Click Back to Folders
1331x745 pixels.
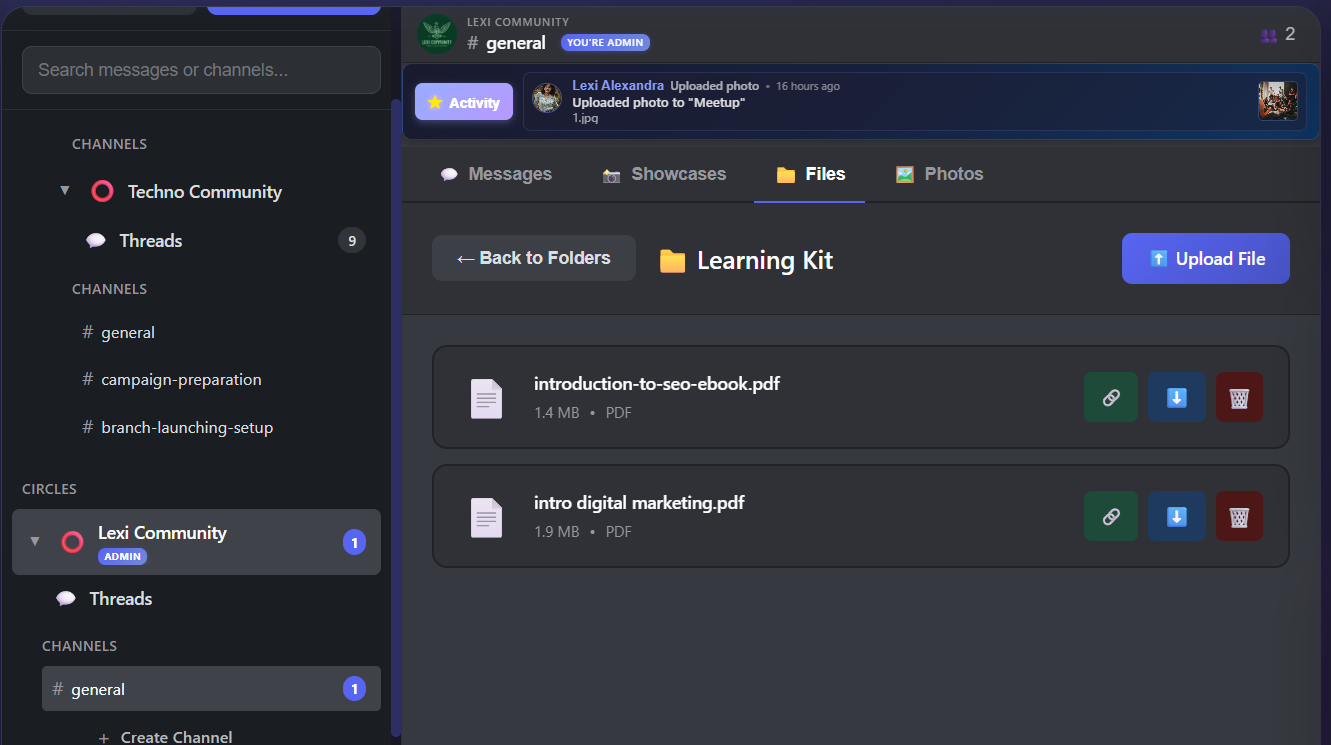click(533, 257)
